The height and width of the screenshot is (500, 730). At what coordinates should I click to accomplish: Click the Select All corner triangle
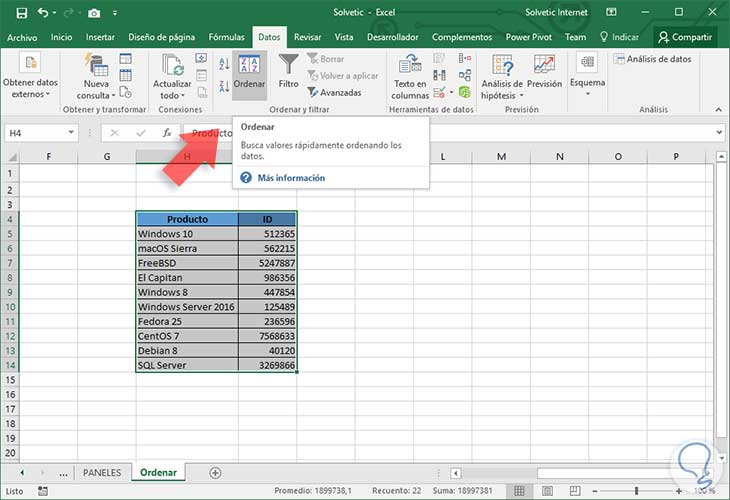[x=12, y=157]
